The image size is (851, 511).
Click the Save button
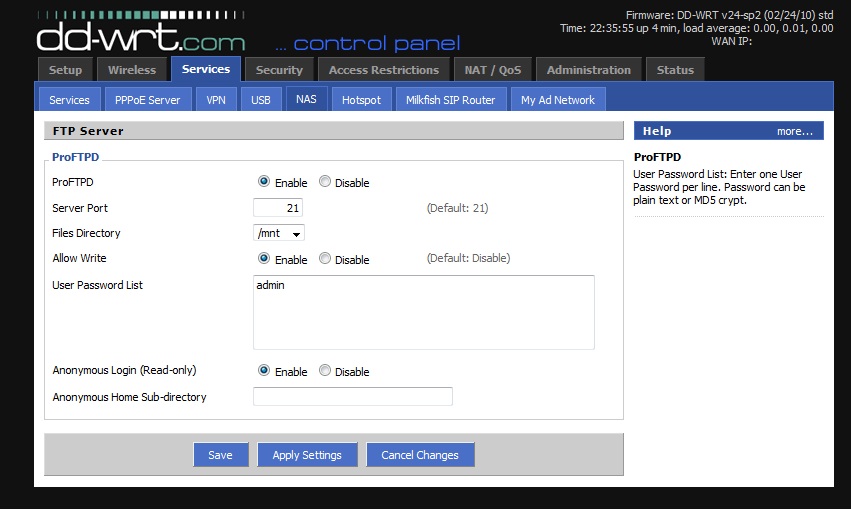click(x=220, y=455)
